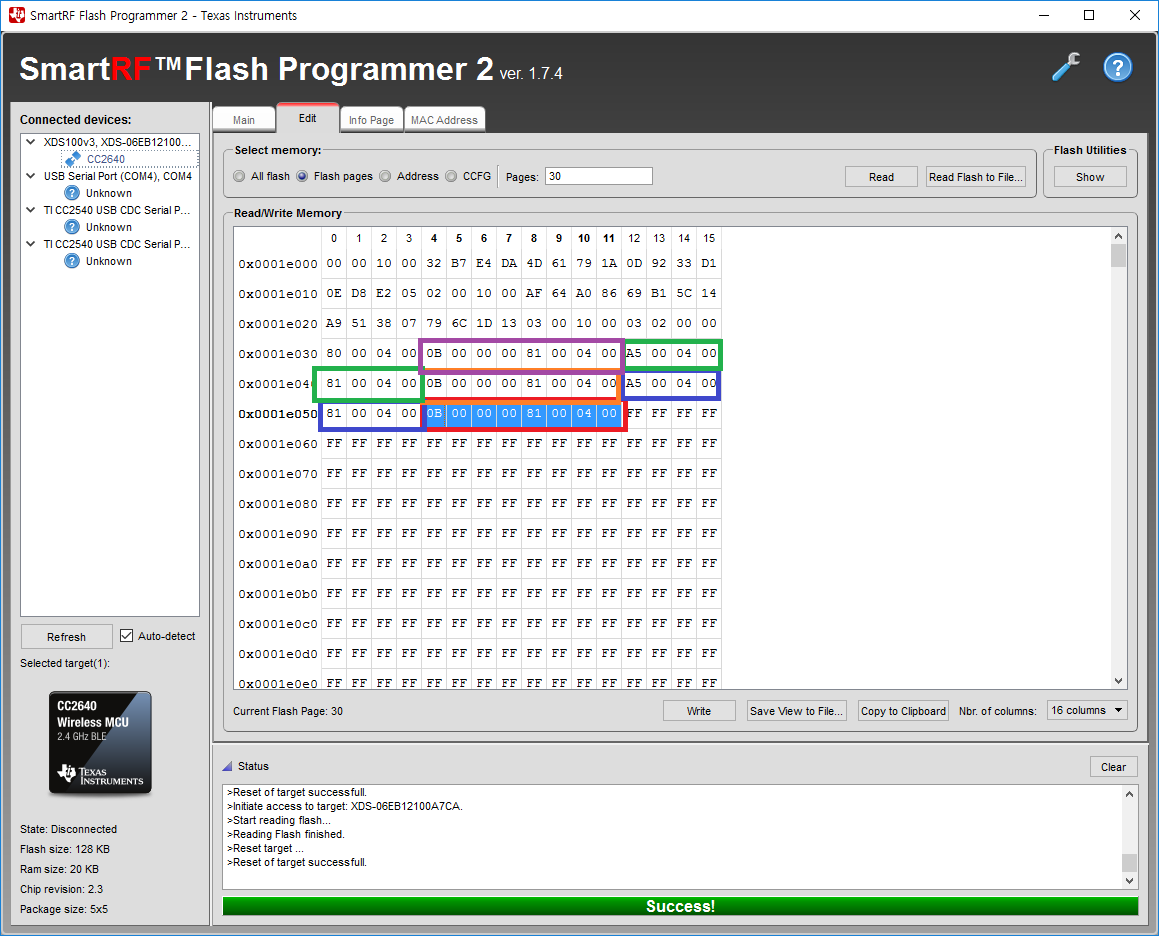
Task: Click the green Success progress bar
Action: pyautogui.click(x=680, y=906)
